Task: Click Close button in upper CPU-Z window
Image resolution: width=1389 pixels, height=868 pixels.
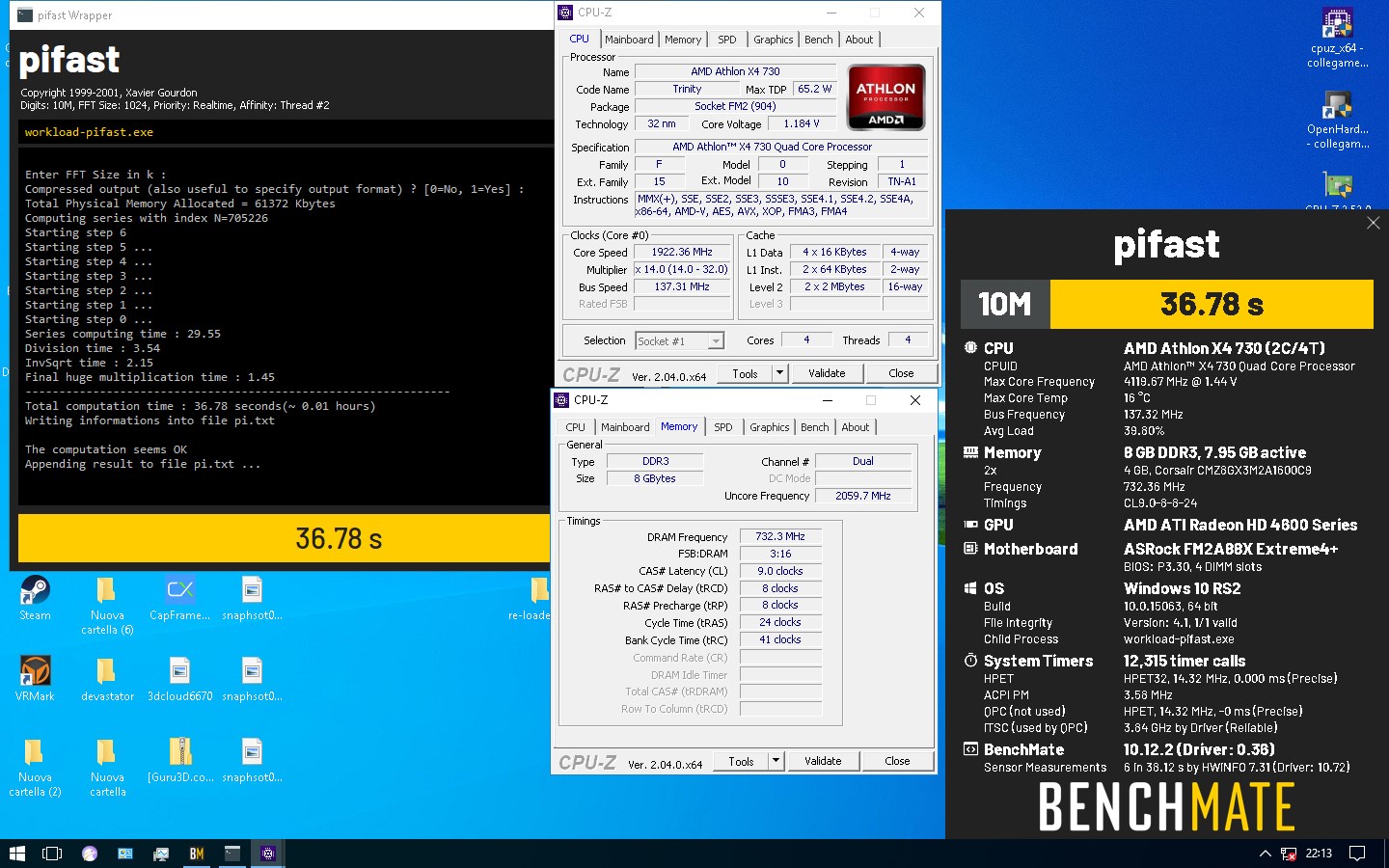Action: coord(901,373)
